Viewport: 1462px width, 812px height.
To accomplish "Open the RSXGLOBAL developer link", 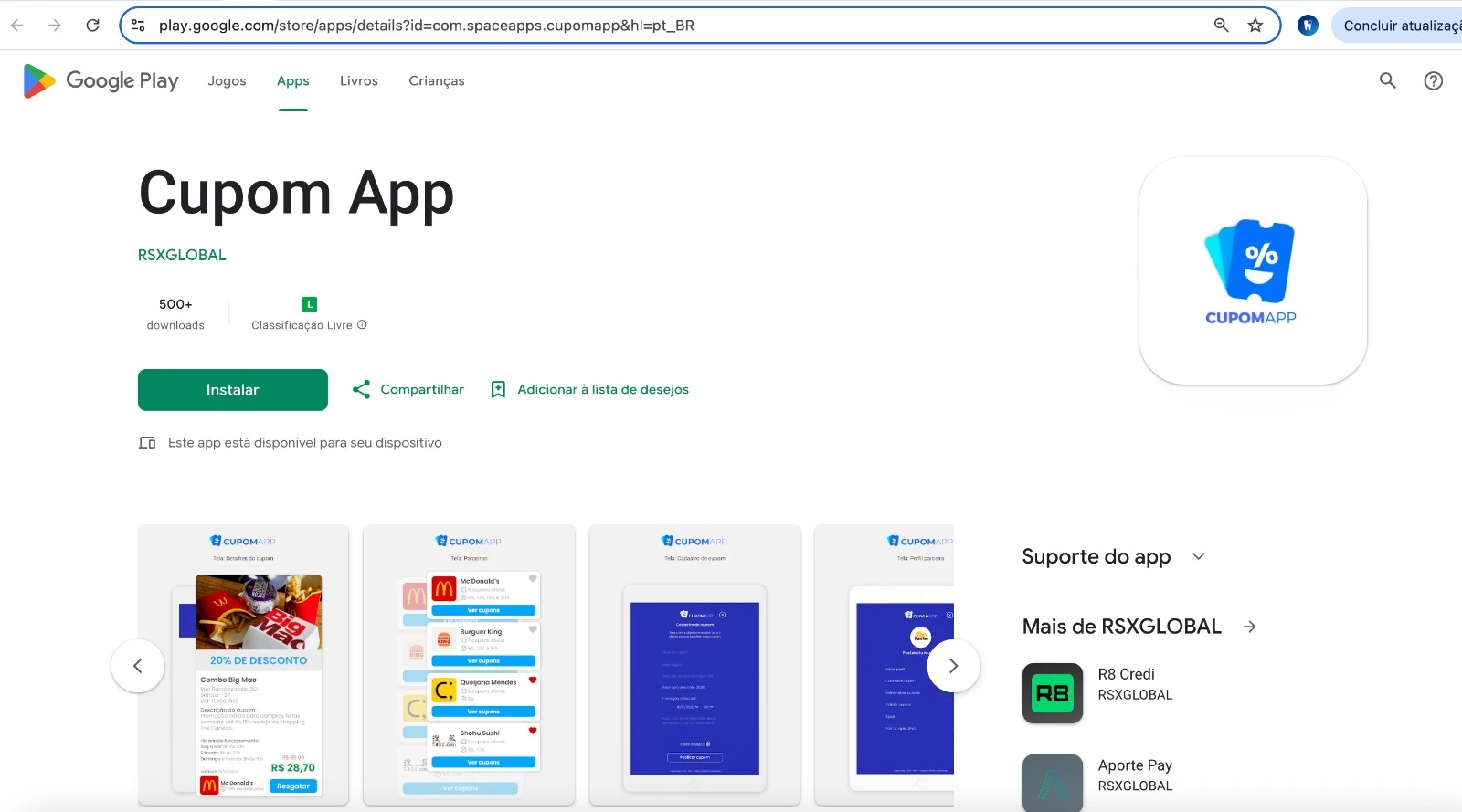I will pyautogui.click(x=182, y=255).
